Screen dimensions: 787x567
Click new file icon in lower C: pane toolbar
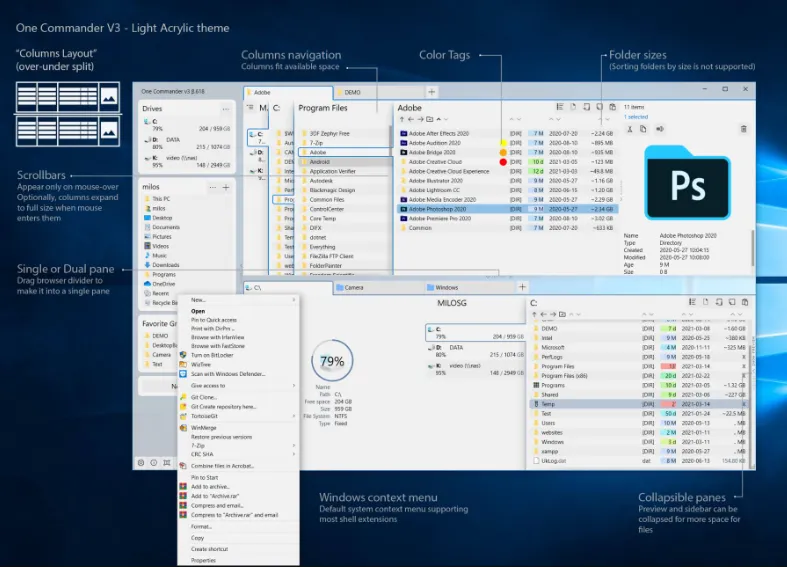point(706,302)
